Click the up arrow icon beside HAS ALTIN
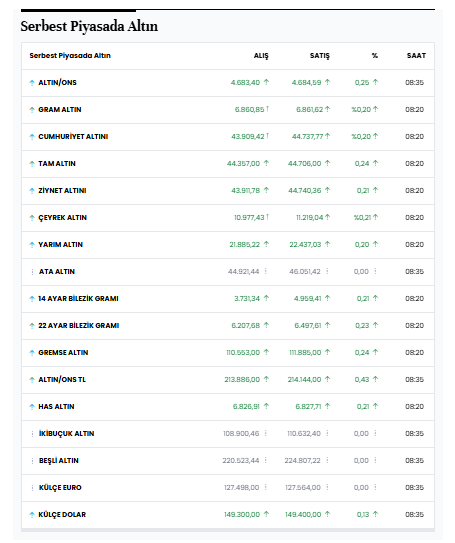This screenshot has height=543, width=455. (x=32, y=407)
